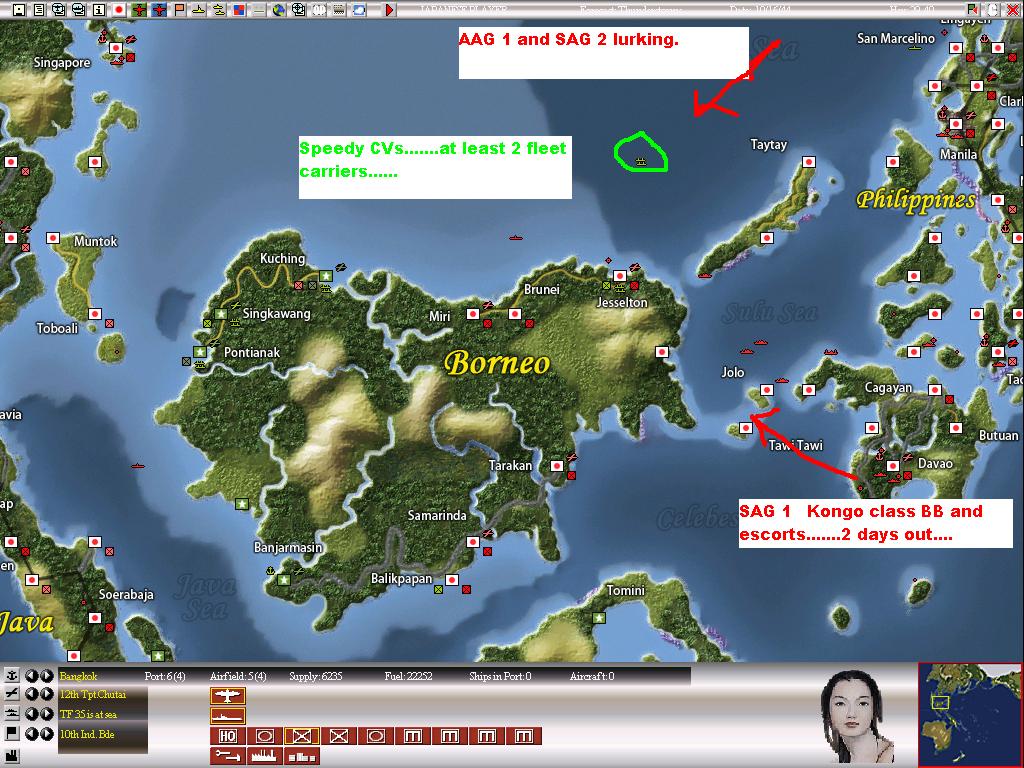End turn with the red play arrow
This screenshot has height=768, width=1024.
coord(389,10)
